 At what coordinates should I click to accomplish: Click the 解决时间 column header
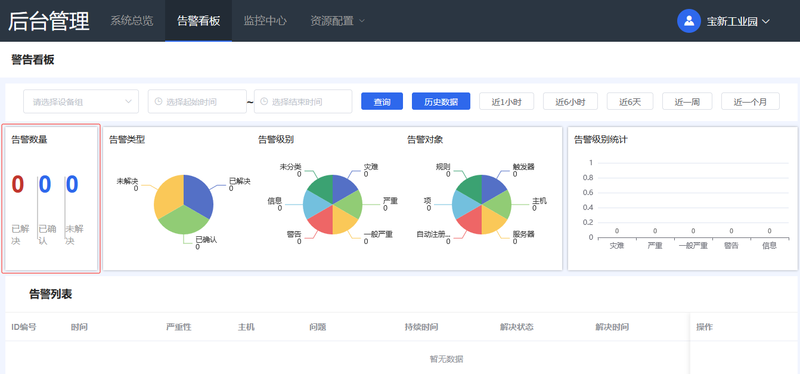click(x=612, y=327)
